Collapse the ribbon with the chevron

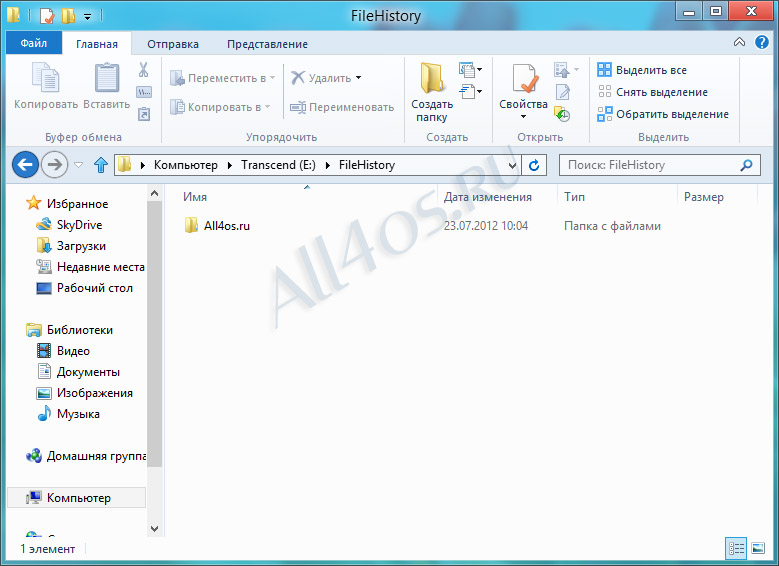point(739,42)
